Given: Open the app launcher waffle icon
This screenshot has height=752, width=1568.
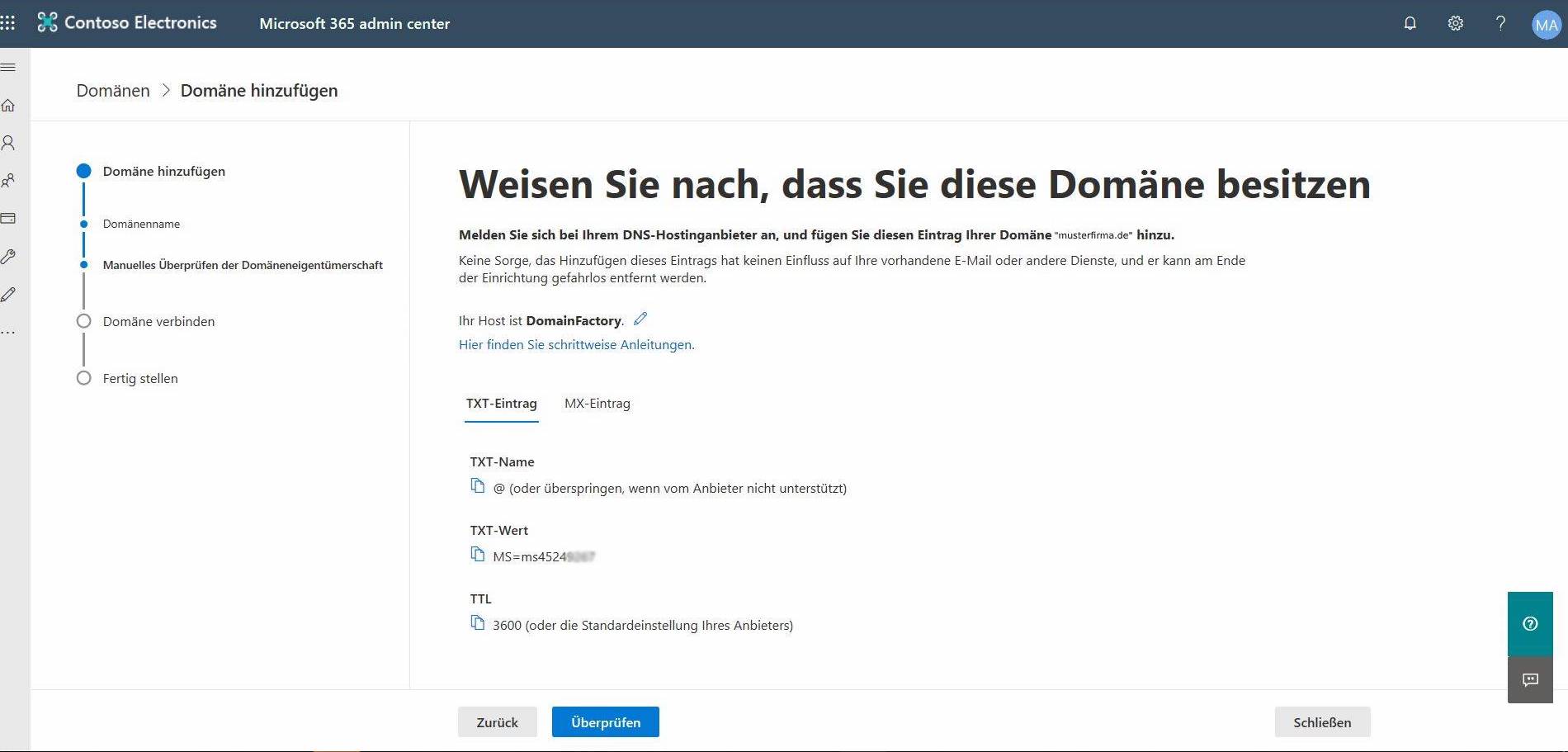Looking at the screenshot, I should tap(8, 23).
